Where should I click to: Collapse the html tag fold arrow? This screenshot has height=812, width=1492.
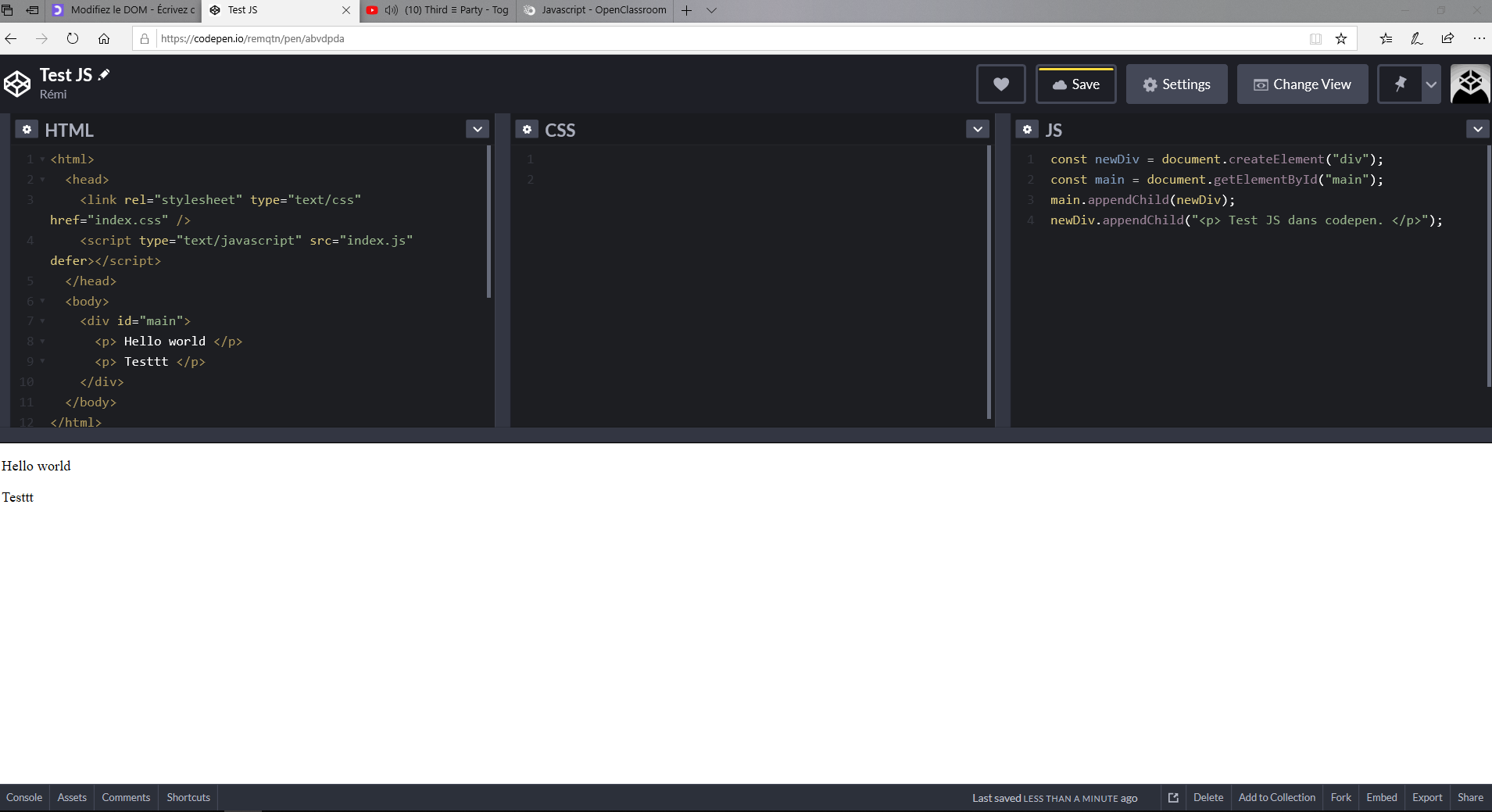pyautogui.click(x=42, y=159)
